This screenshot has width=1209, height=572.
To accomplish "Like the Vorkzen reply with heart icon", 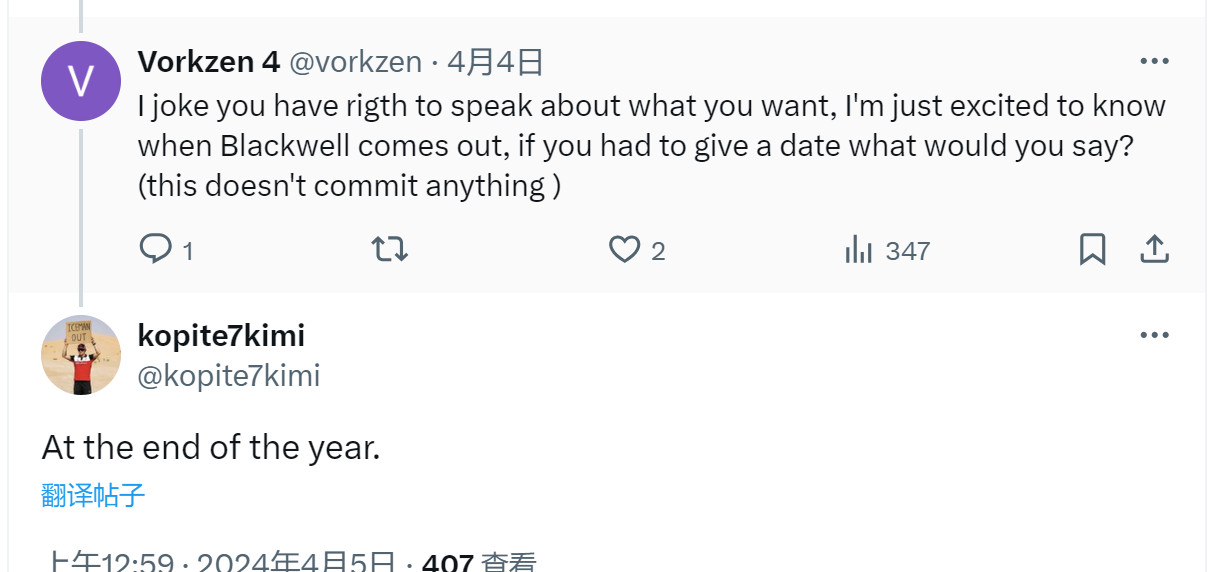I will click(x=624, y=249).
